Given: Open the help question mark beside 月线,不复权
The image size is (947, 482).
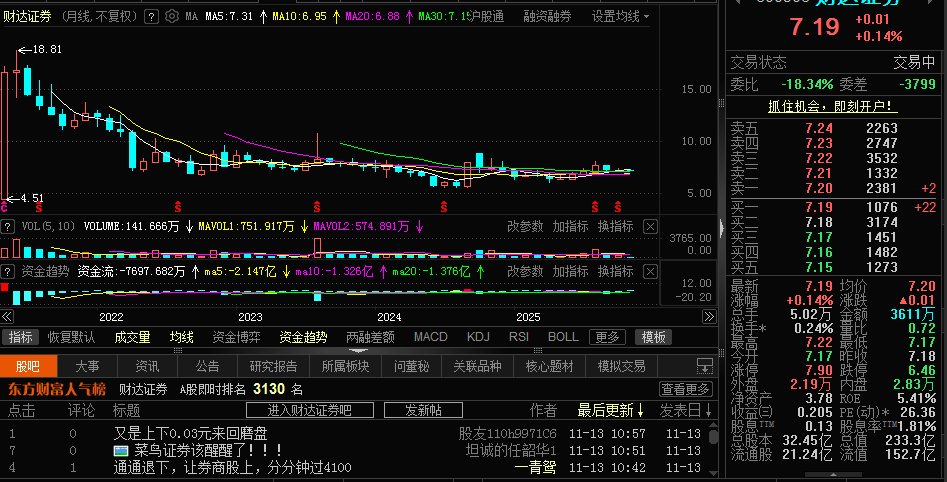Looking at the screenshot, I should [151, 16].
